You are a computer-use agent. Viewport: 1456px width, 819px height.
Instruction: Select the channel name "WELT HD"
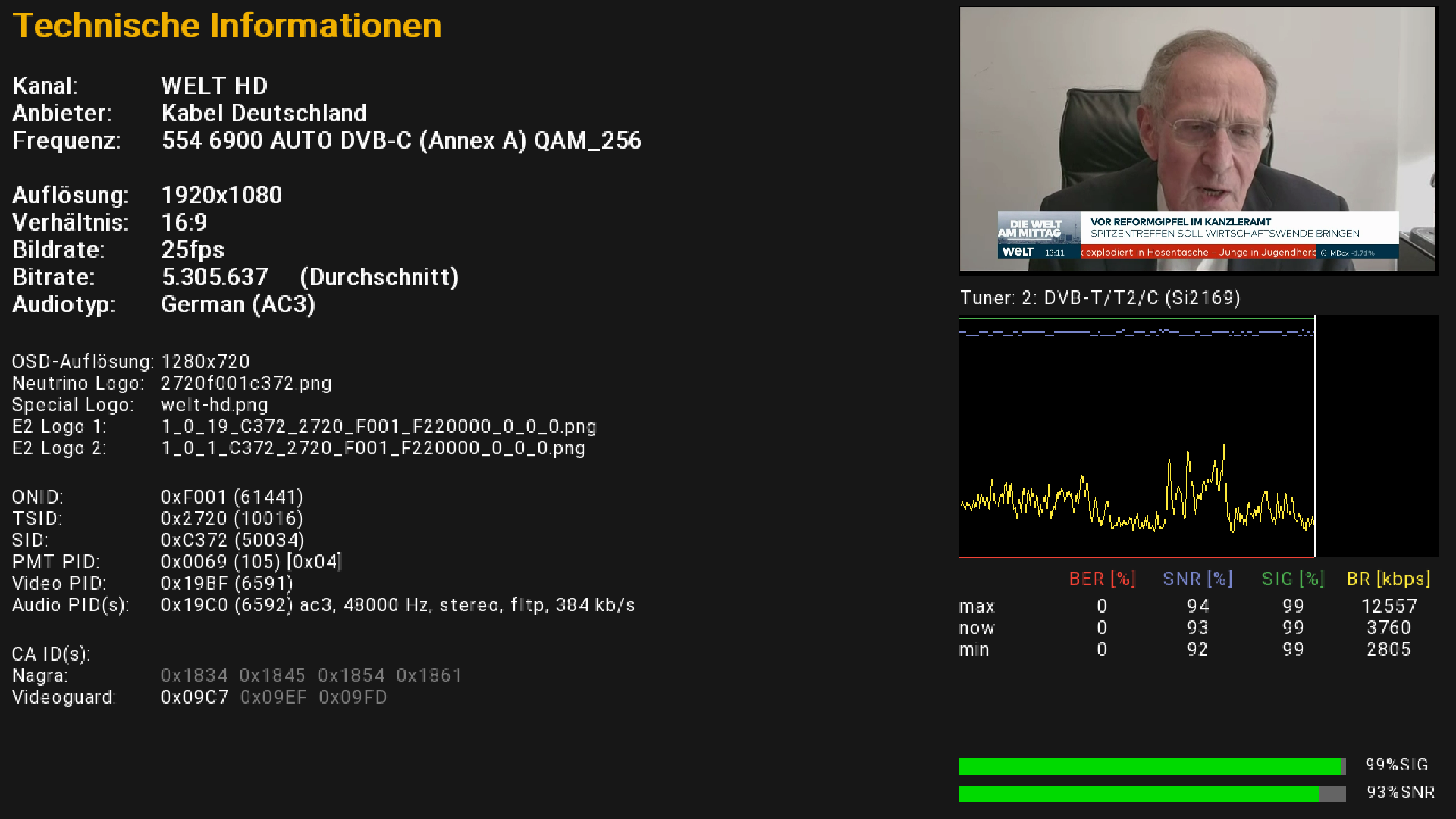[x=215, y=86]
